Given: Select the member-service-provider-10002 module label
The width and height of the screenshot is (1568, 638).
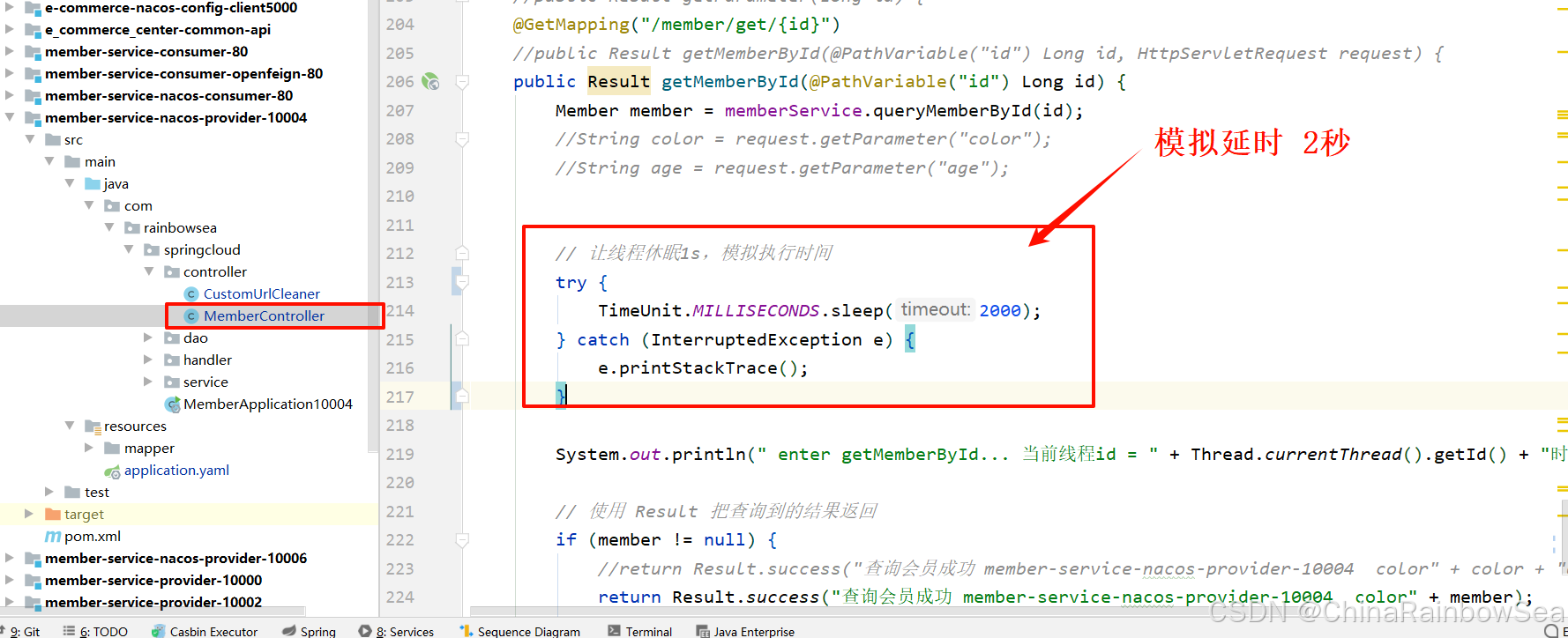Looking at the screenshot, I should pos(153,602).
